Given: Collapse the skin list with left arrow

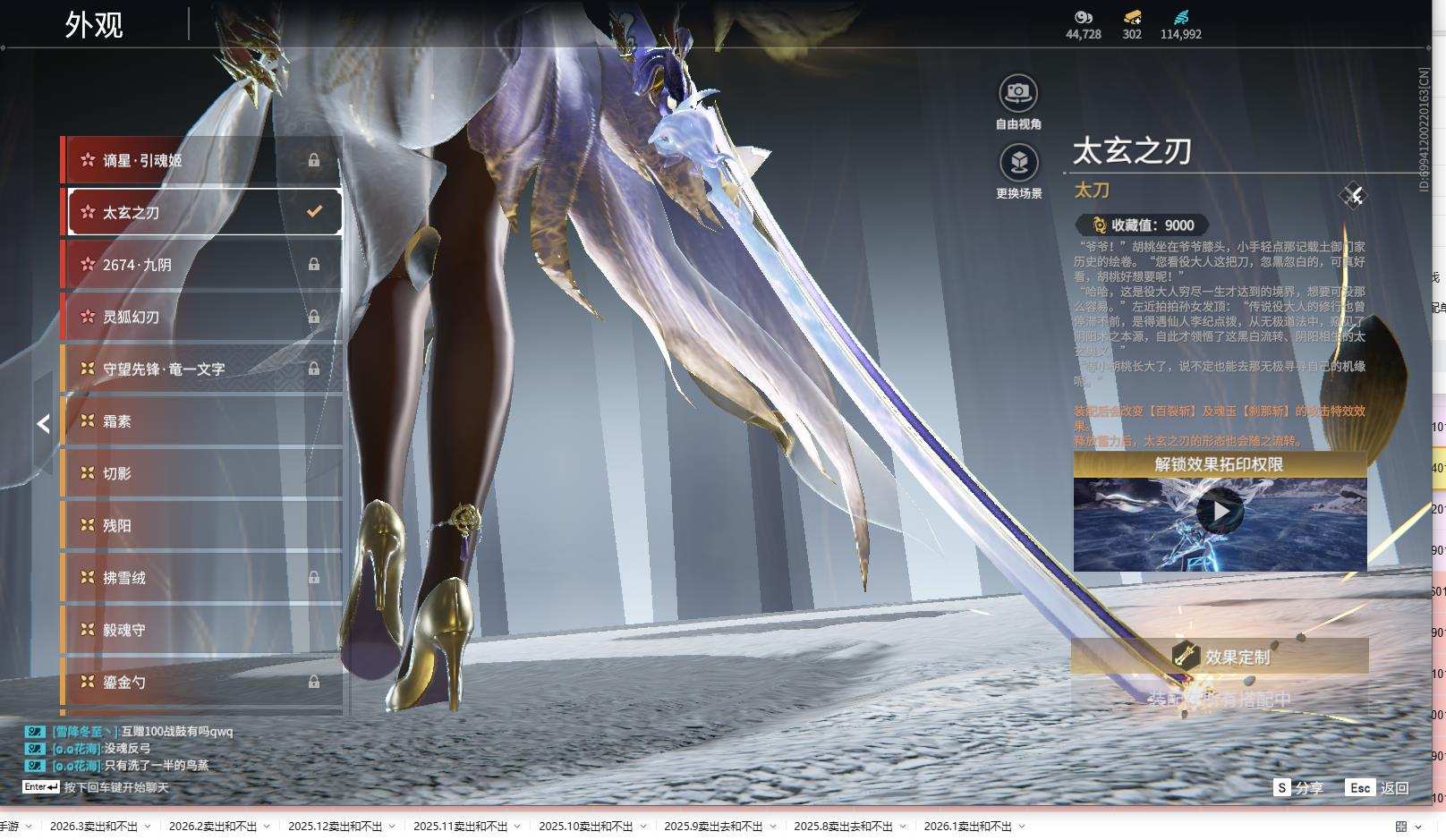Looking at the screenshot, I should click(x=43, y=424).
